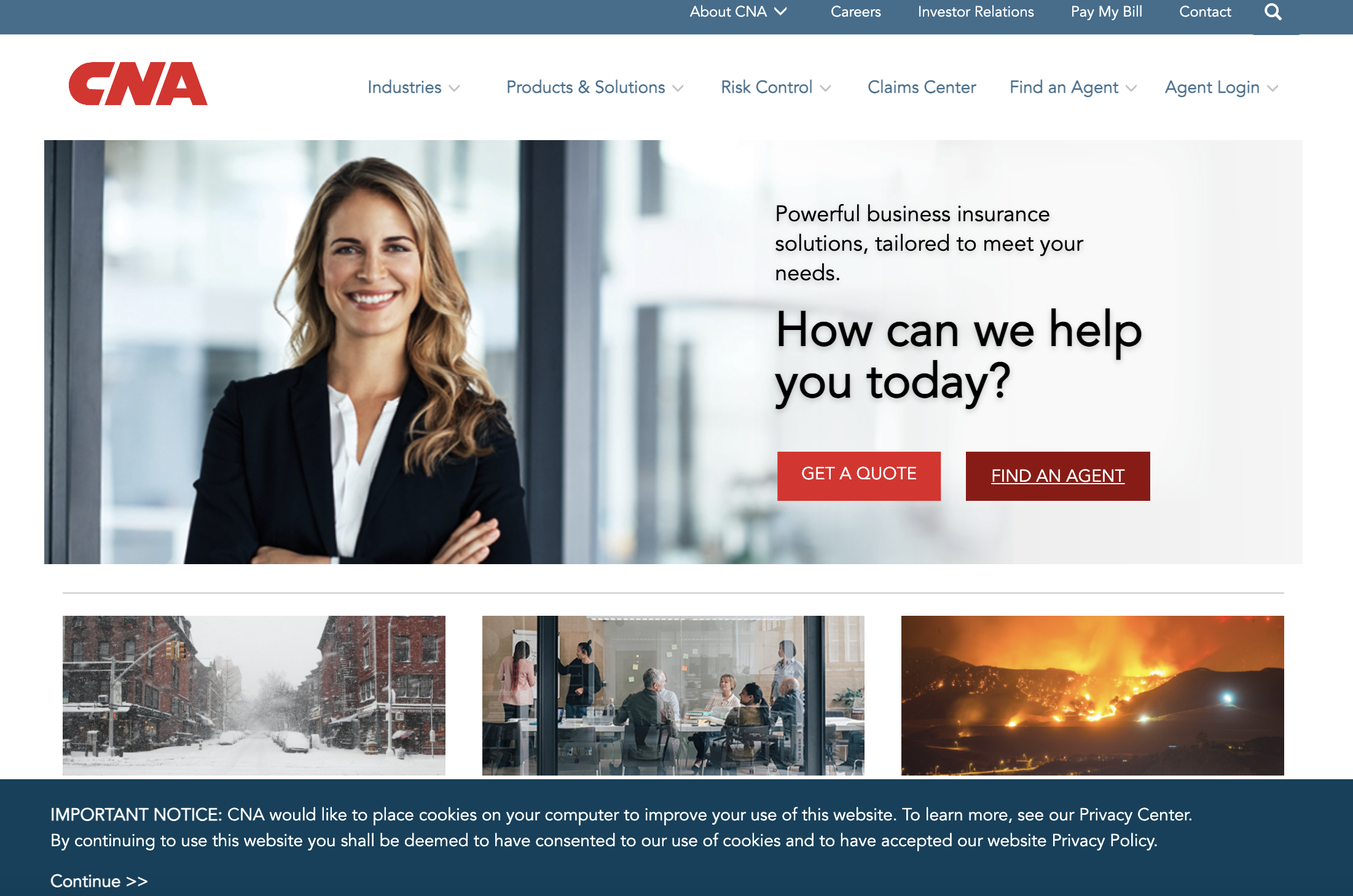Select the Careers menu item
The width and height of the screenshot is (1353, 896).
[855, 12]
